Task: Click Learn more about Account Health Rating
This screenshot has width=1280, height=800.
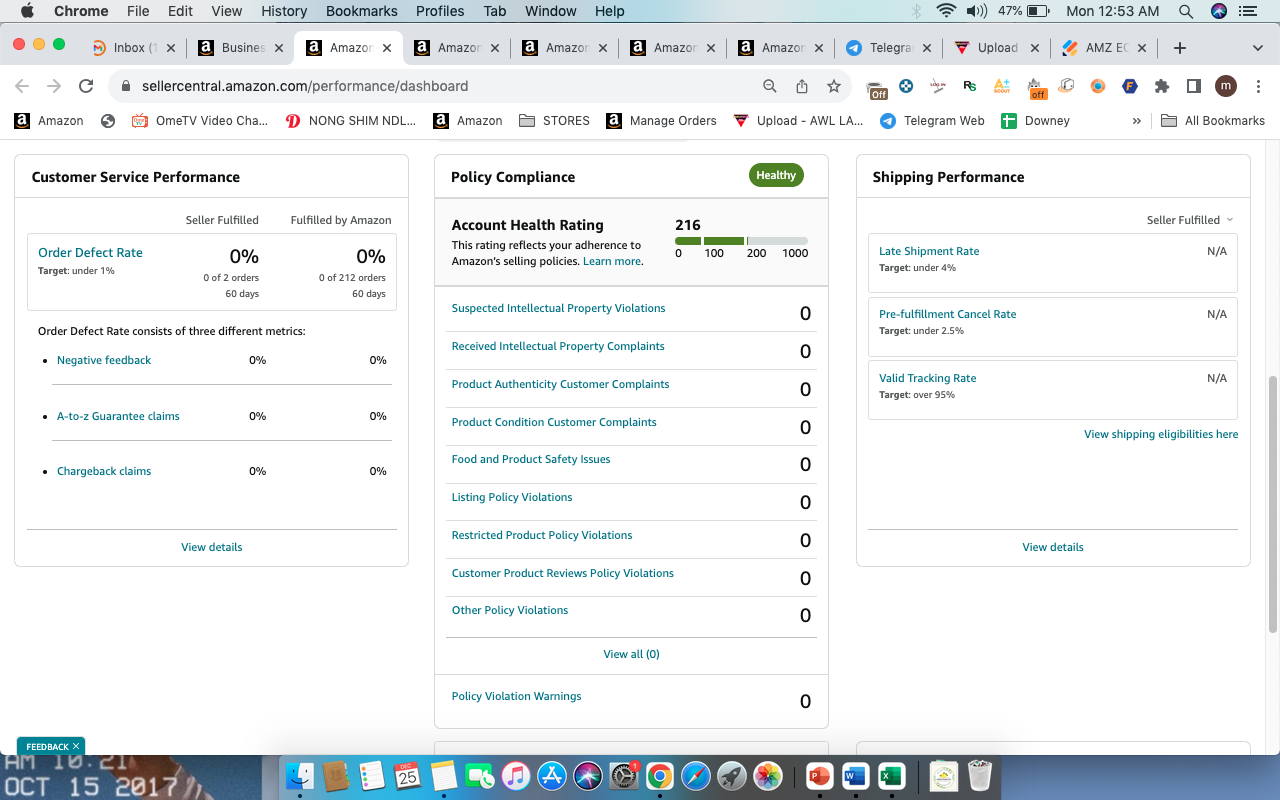Action: 612,261
